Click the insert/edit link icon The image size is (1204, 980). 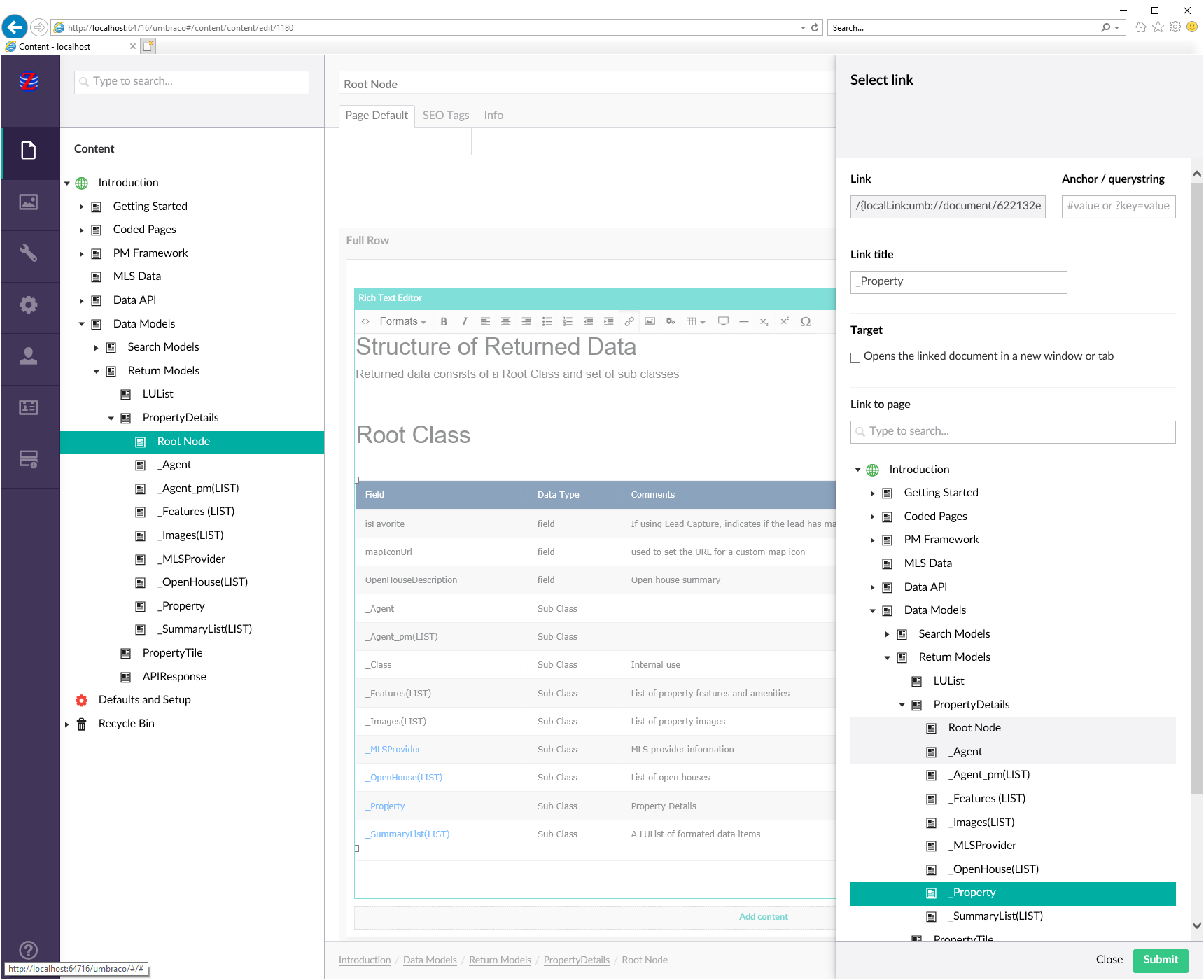[x=629, y=322]
